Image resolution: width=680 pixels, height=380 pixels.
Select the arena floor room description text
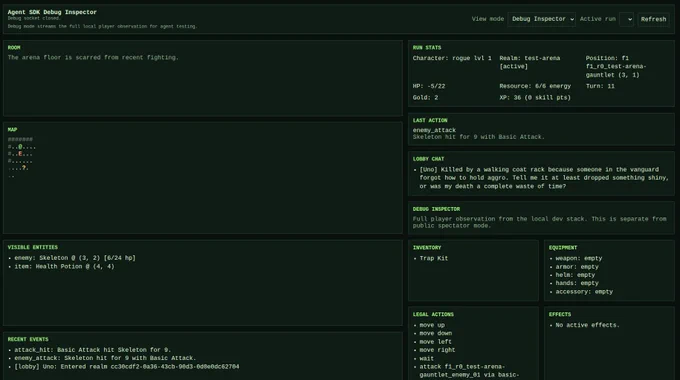point(93,57)
